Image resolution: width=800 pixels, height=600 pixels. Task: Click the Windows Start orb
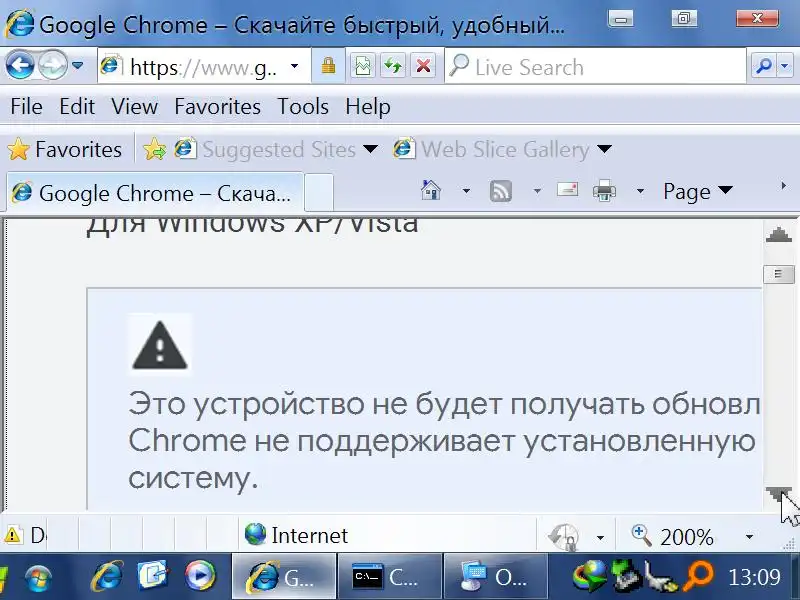point(38,578)
